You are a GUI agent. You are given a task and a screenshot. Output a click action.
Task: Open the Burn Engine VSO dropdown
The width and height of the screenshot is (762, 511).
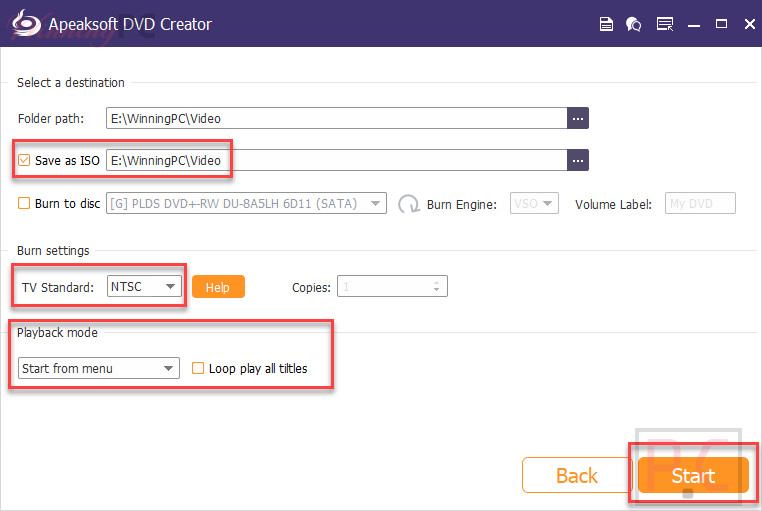(534, 203)
